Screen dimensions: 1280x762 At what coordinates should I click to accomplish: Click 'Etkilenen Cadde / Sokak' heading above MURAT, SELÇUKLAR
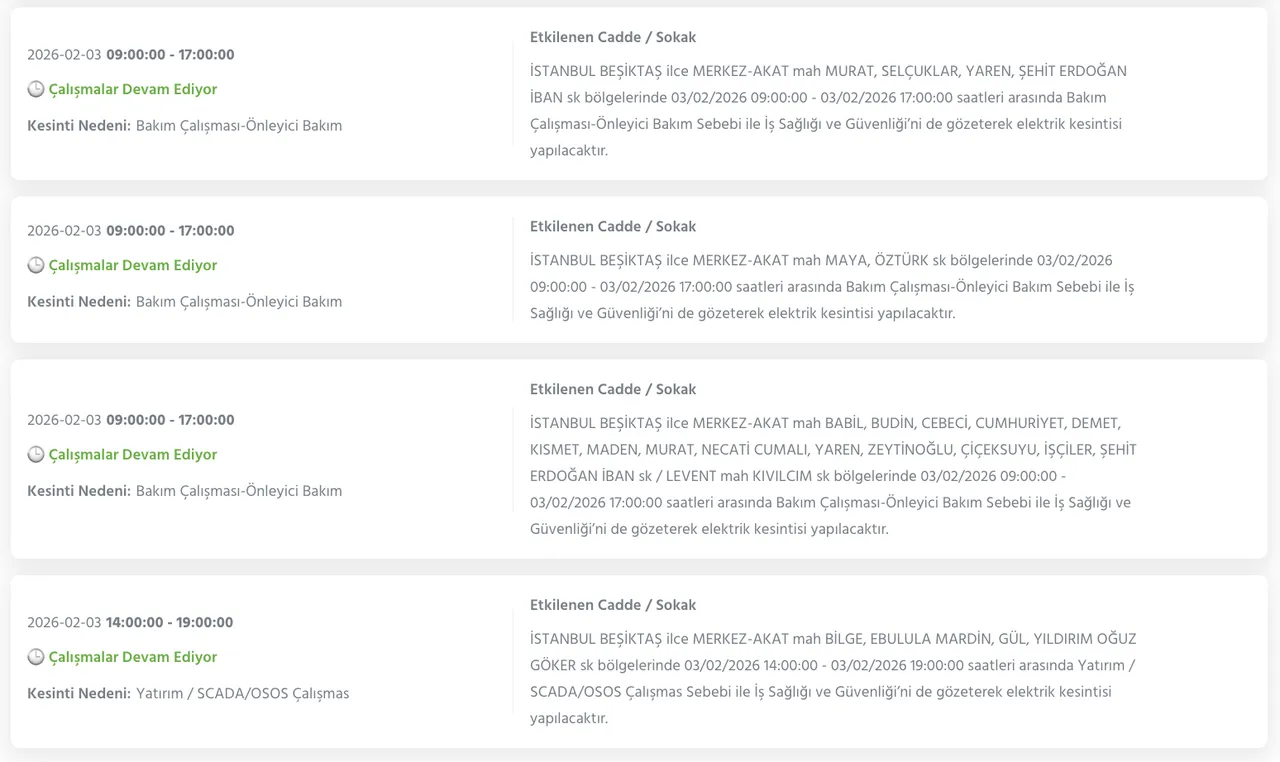point(612,37)
